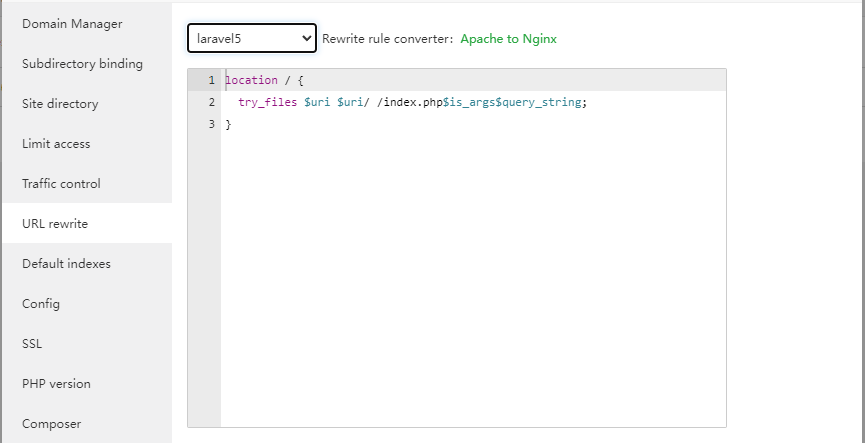This screenshot has width=865, height=443.
Task: Go to Subdirectory binding settings
Action: pos(82,64)
